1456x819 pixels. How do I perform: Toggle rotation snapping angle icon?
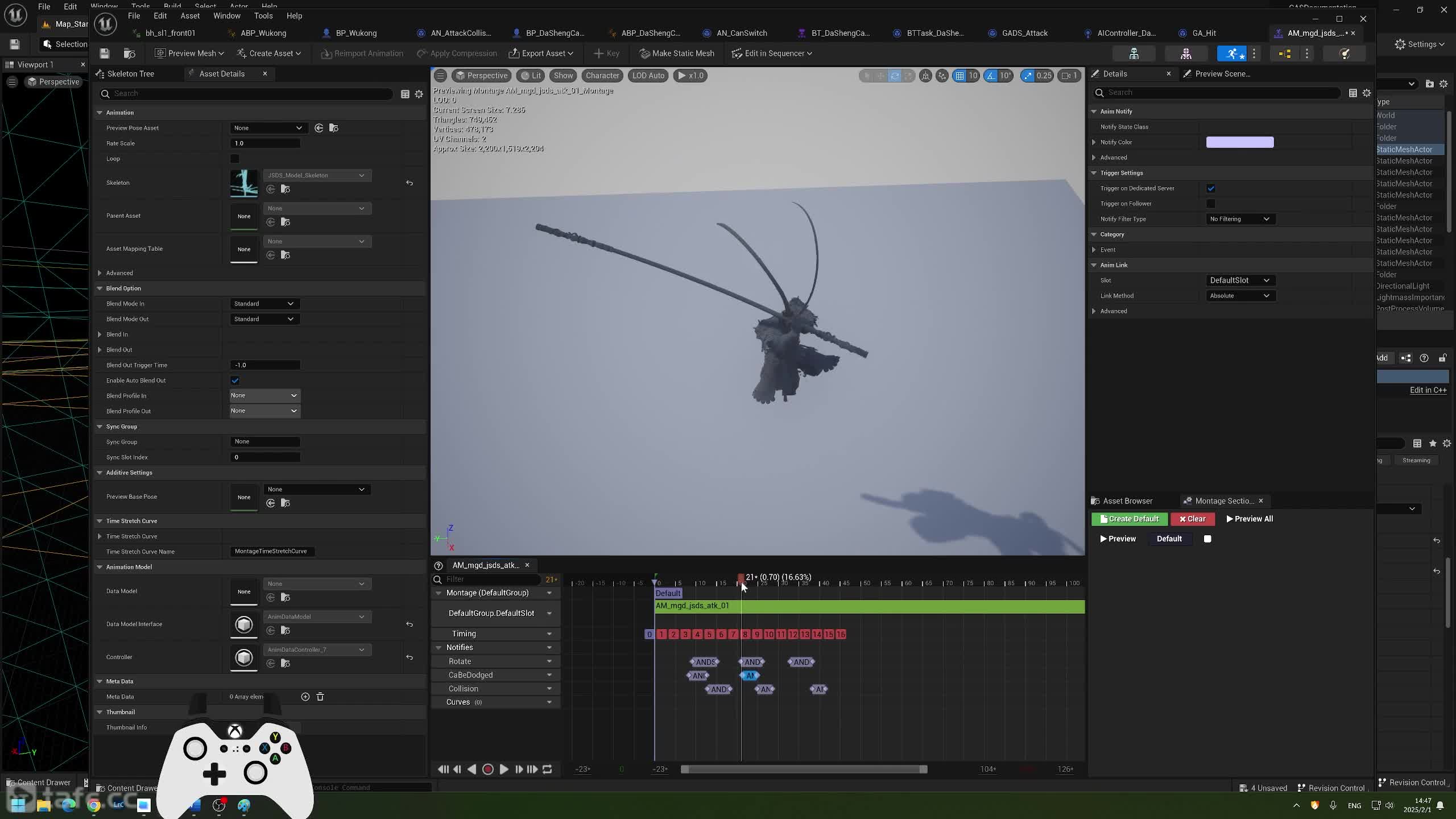992,76
